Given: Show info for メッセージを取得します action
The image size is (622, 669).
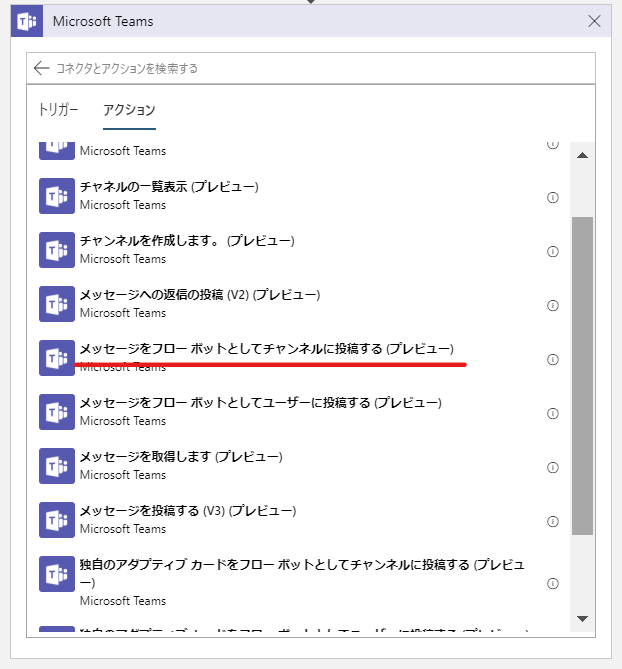Looking at the screenshot, I should click(553, 468).
